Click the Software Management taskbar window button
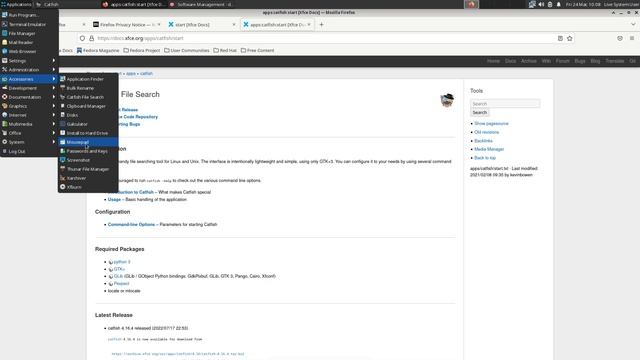Screen dimensions: 640x360 click(x=201, y=4)
